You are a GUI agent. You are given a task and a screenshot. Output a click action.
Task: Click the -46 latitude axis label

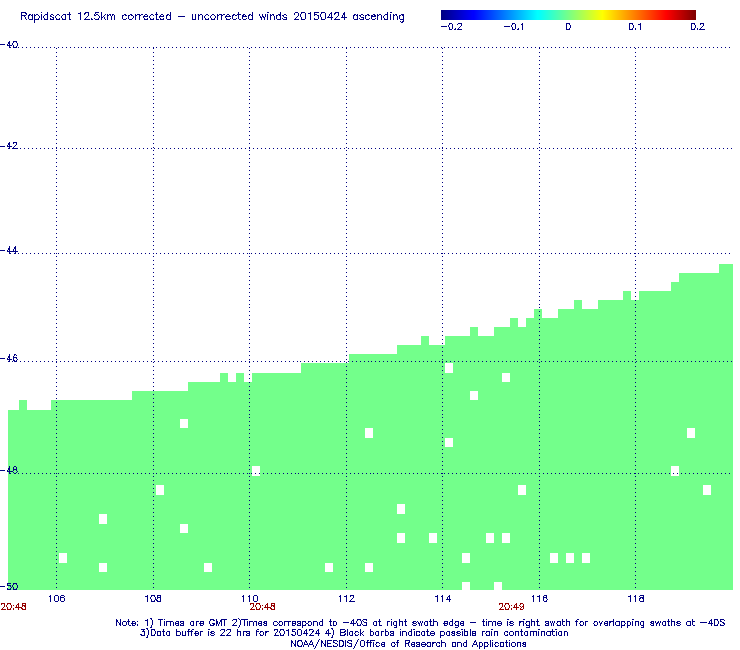[x=9, y=359]
